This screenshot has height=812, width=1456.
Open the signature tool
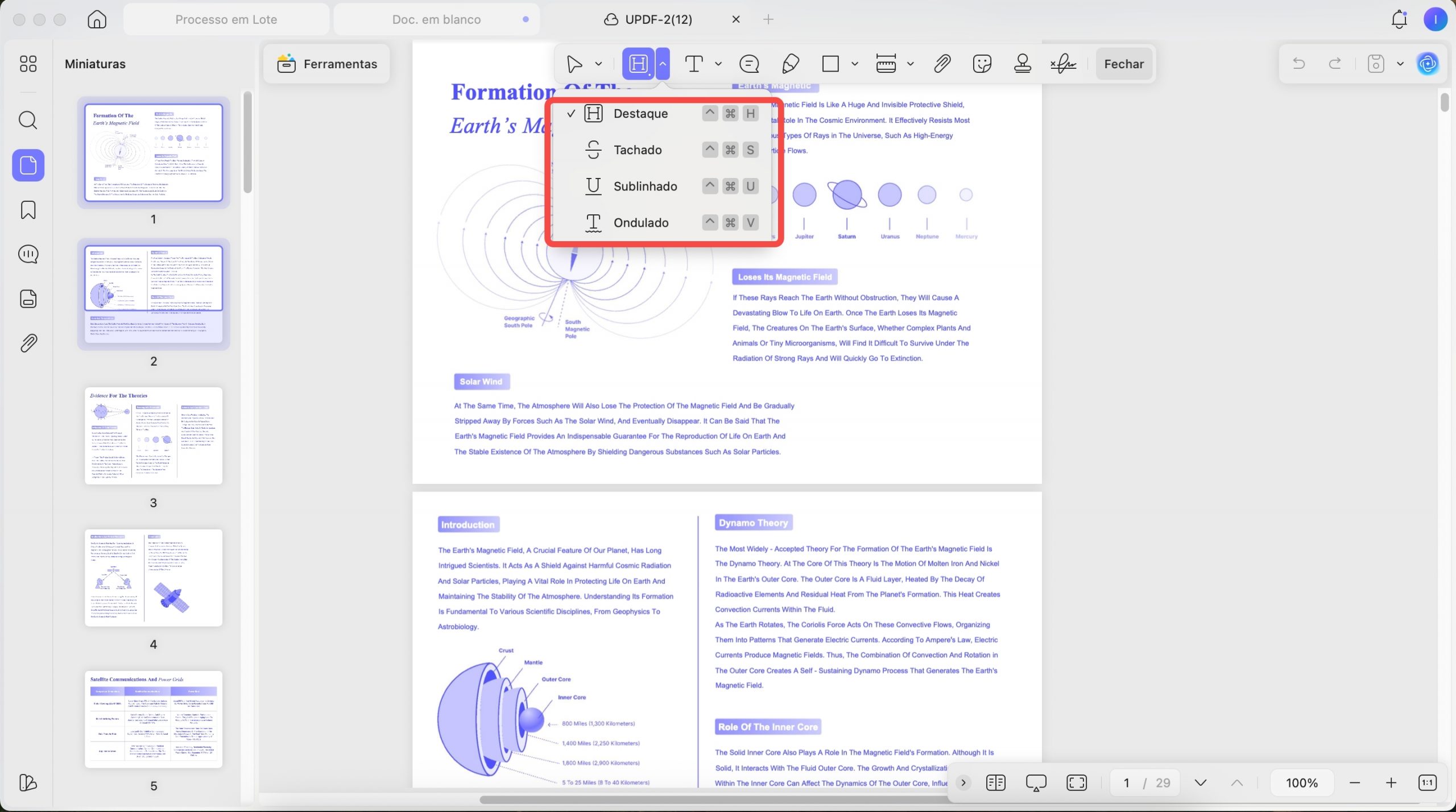pos(1063,64)
